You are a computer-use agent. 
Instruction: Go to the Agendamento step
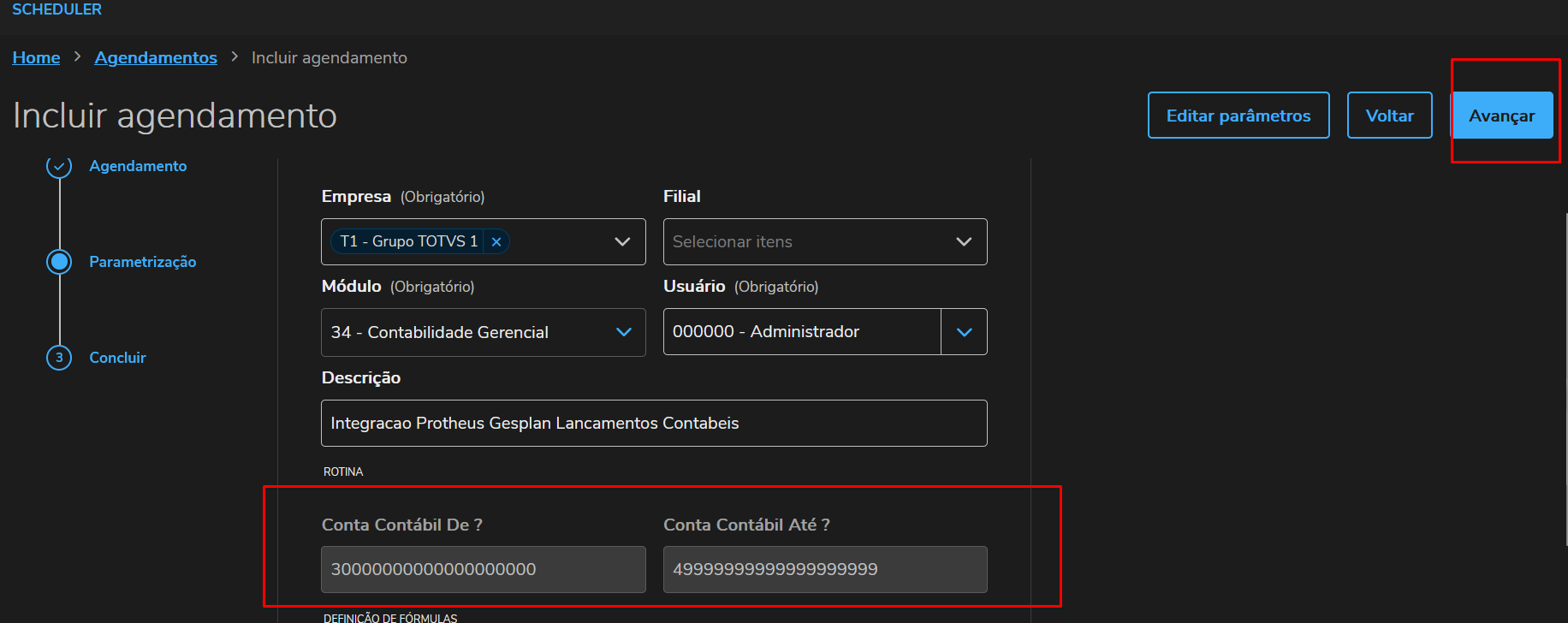tap(138, 166)
